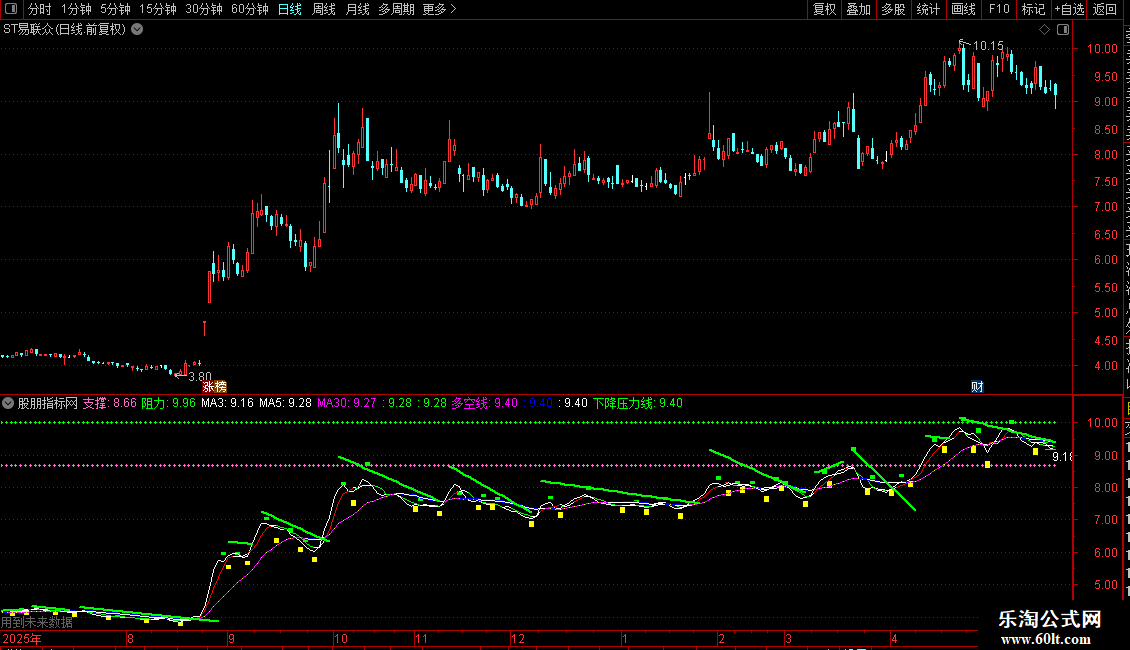
Task: Click the 下降压力线: 9.40 indicator value
Action: [638, 403]
